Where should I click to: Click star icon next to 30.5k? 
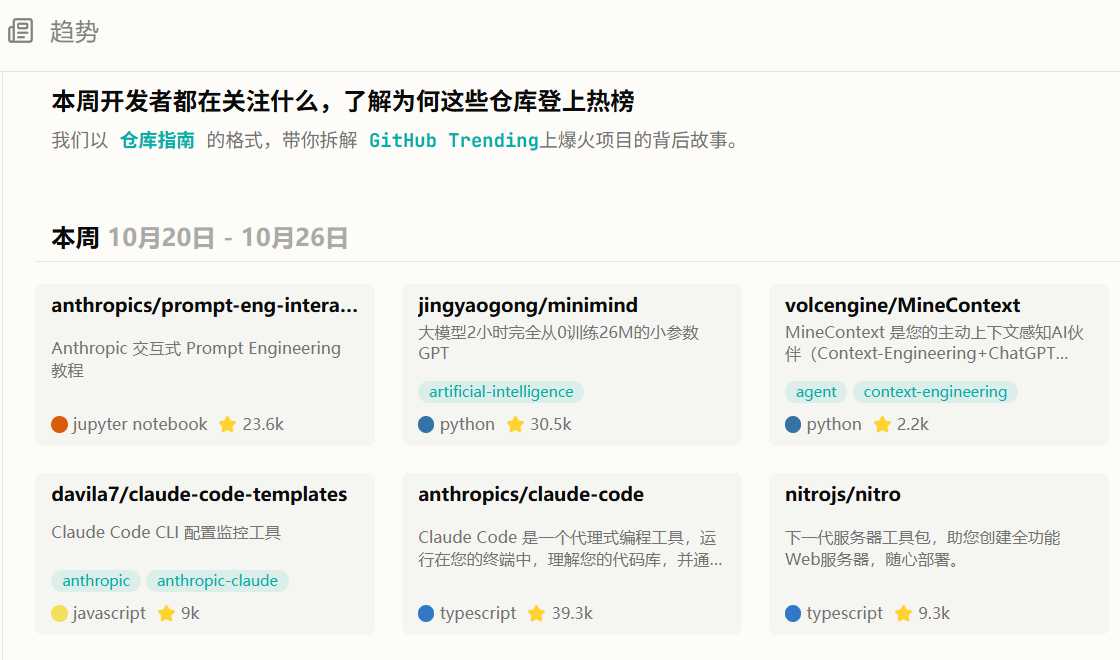coord(515,424)
